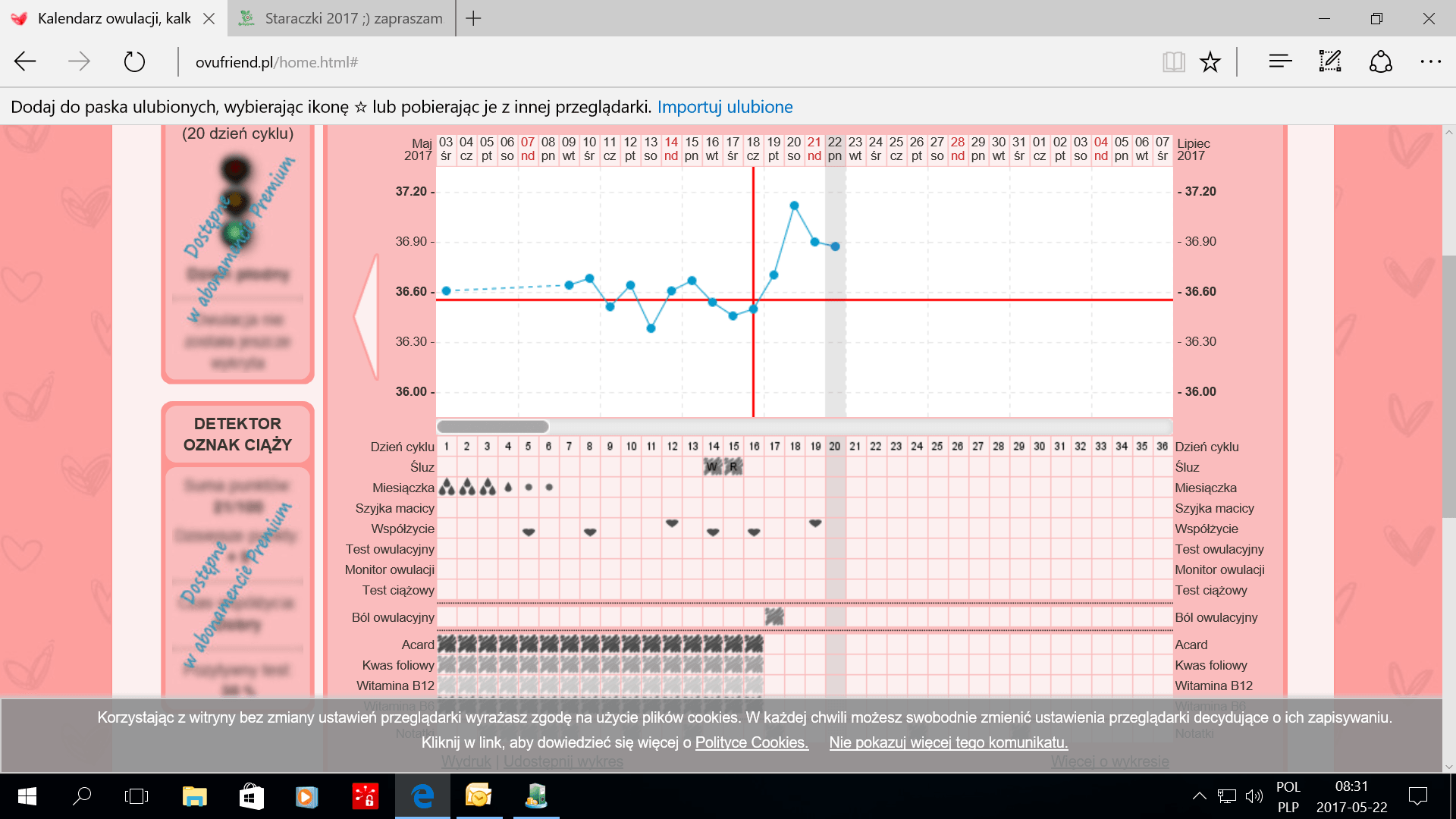The width and height of the screenshot is (1456, 819).
Task: Switch to Staraczki 2017 zapraszam tab
Action: (x=341, y=18)
